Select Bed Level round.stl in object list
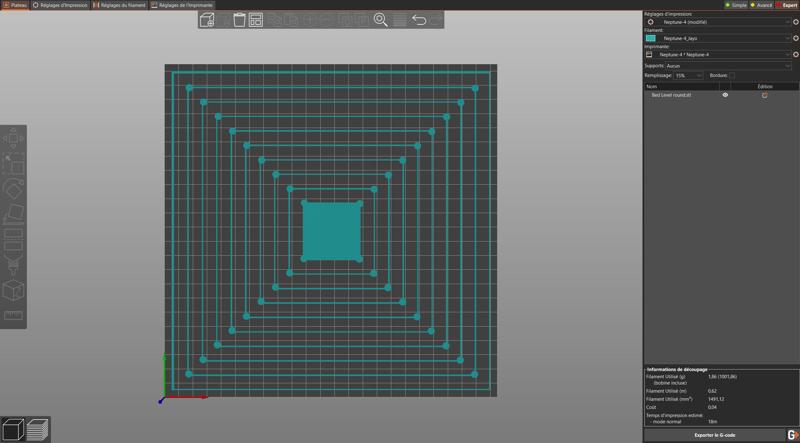Viewport: 800px width, 443px height. (671, 95)
